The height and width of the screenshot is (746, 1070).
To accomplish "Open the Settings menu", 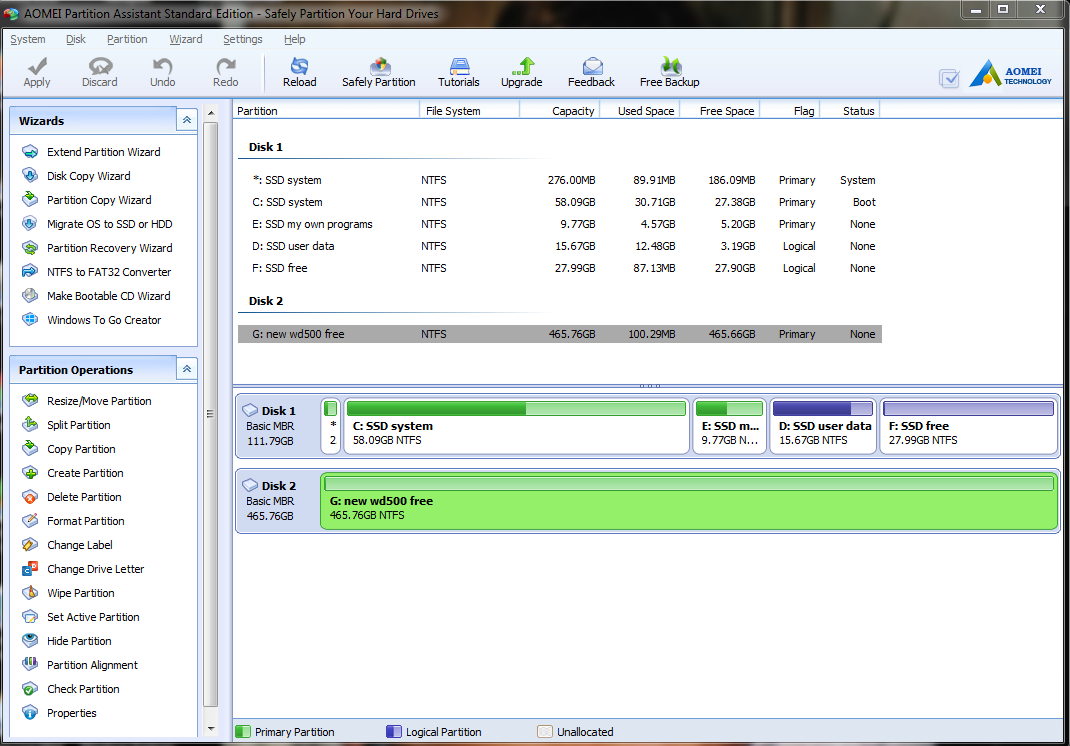I will click(242, 39).
